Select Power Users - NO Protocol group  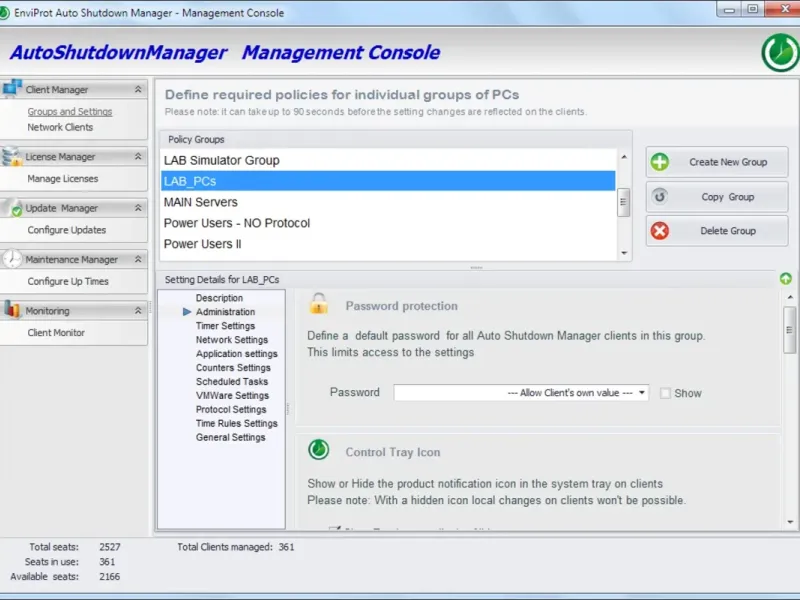pyautogui.click(x=388, y=223)
